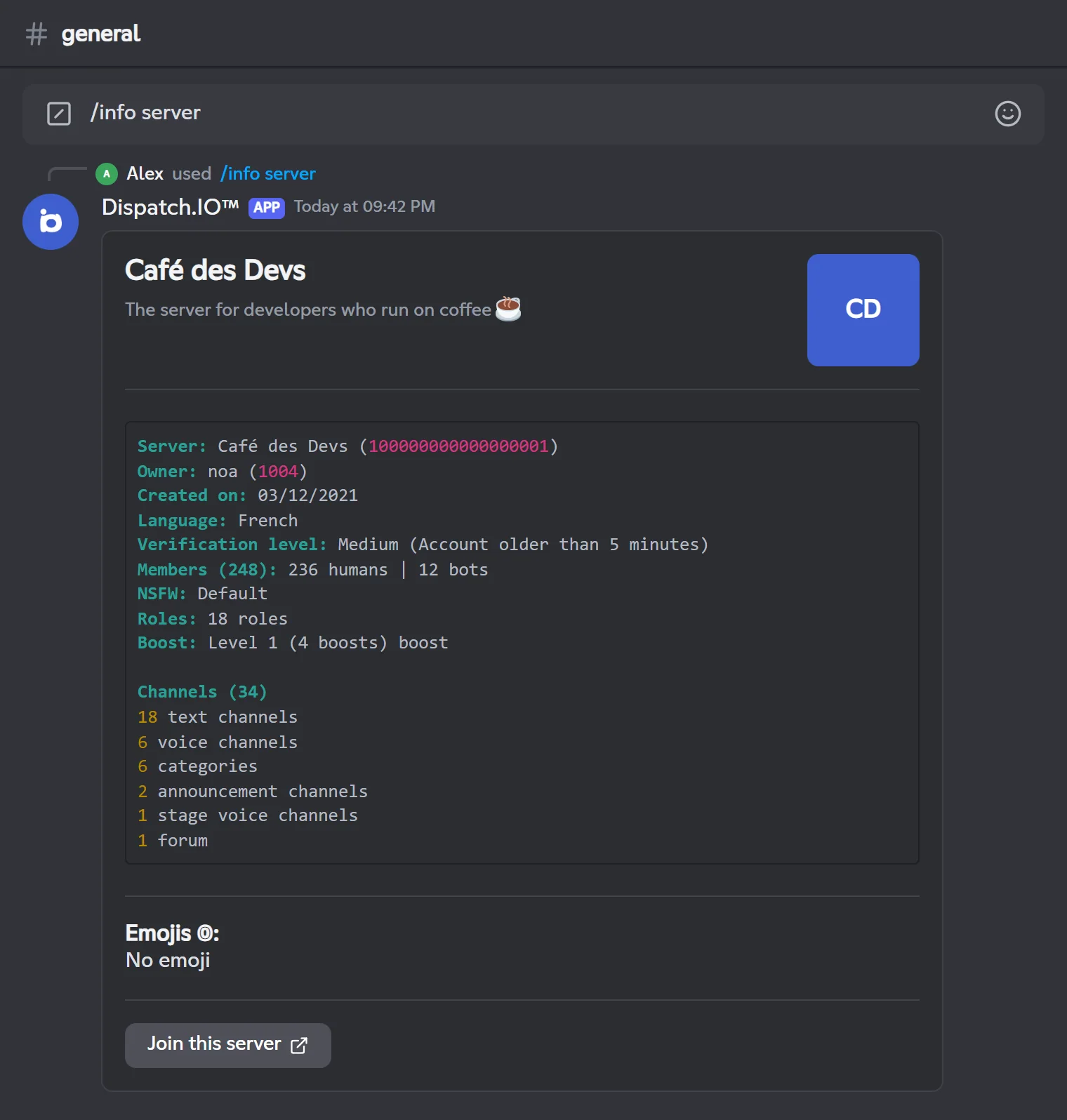
Task: Select the server ID 1000000000000000001
Action: click(x=458, y=446)
